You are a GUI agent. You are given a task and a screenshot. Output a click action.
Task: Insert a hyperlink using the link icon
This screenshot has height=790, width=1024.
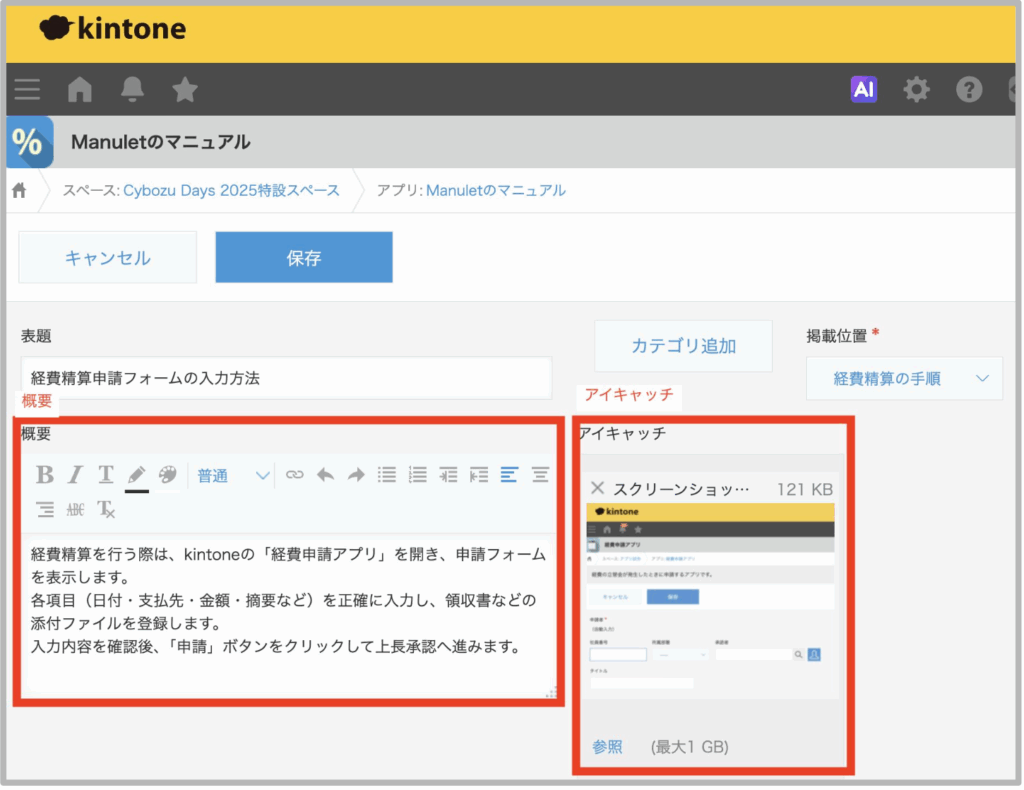click(x=294, y=475)
